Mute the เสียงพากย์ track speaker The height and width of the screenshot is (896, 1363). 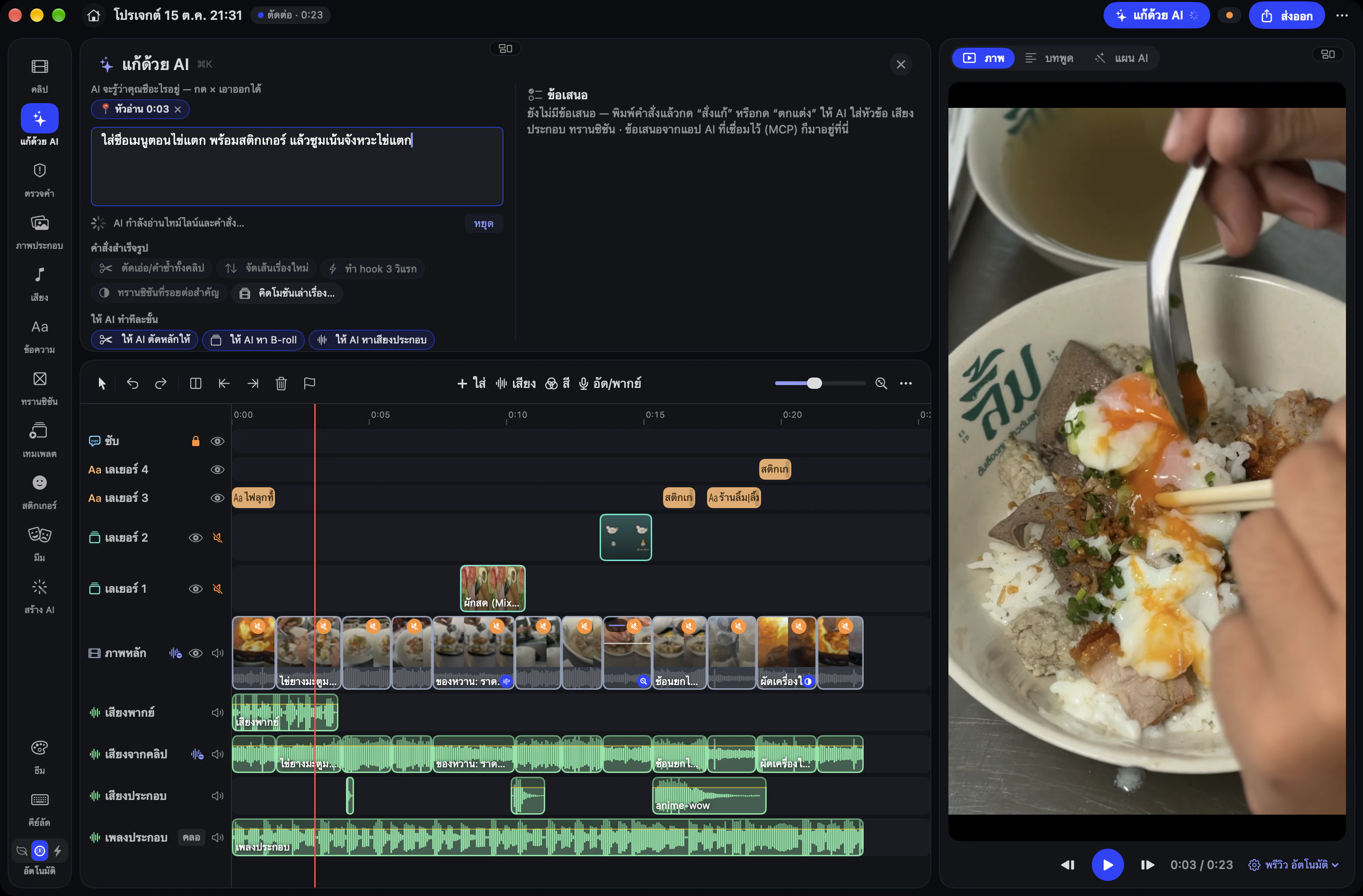click(x=217, y=712)
